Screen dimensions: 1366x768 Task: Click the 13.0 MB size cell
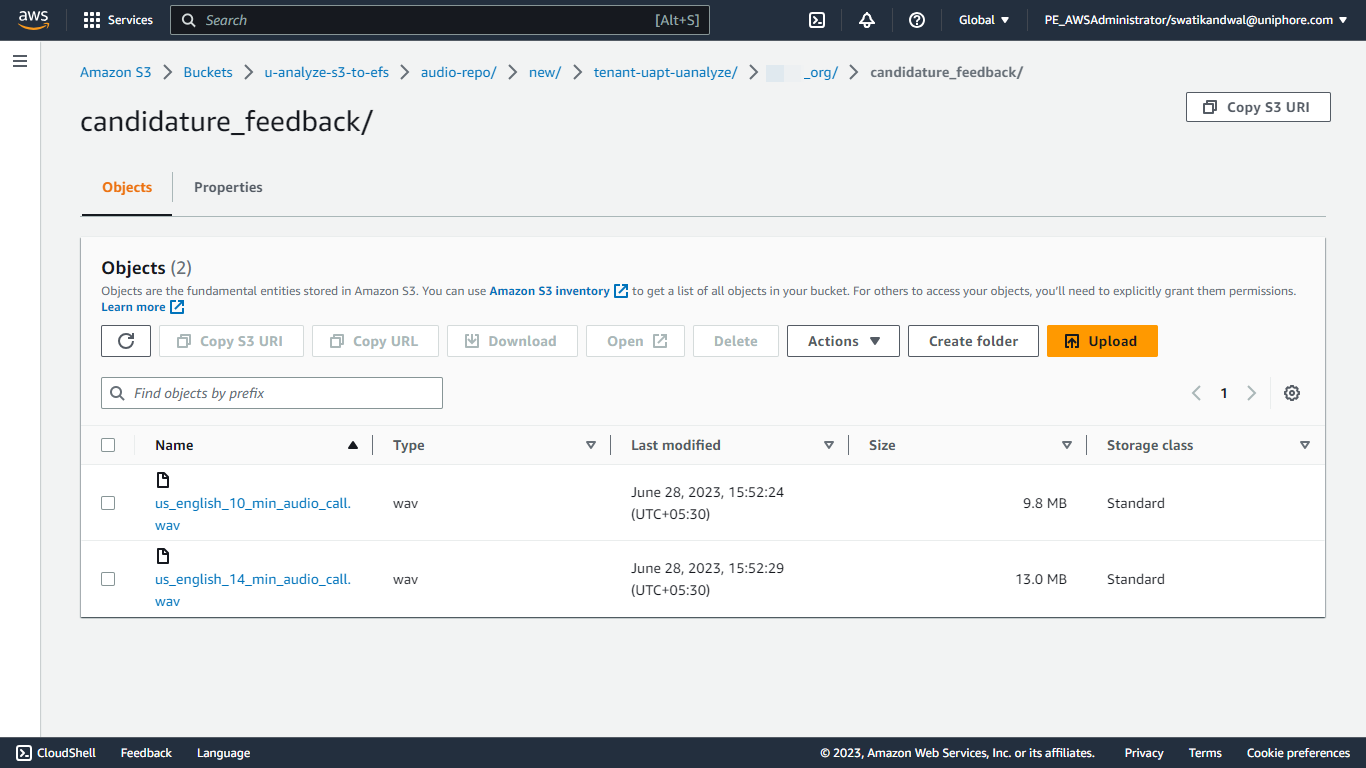pos(1041,579)
